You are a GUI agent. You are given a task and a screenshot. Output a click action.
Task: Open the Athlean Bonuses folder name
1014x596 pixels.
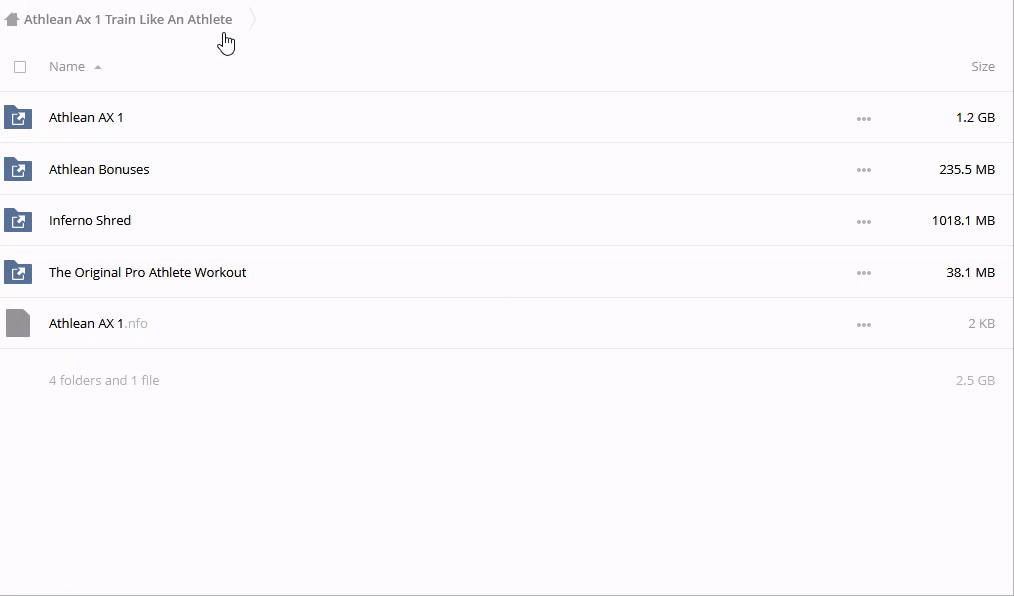[99, 169]
